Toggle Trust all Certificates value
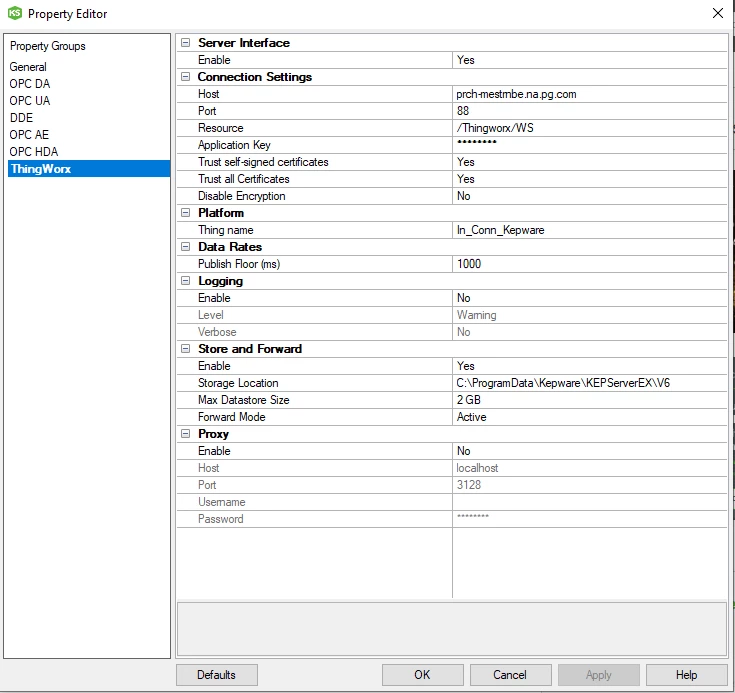The height and width of the screenshot is (693, 735). (590, 179)
